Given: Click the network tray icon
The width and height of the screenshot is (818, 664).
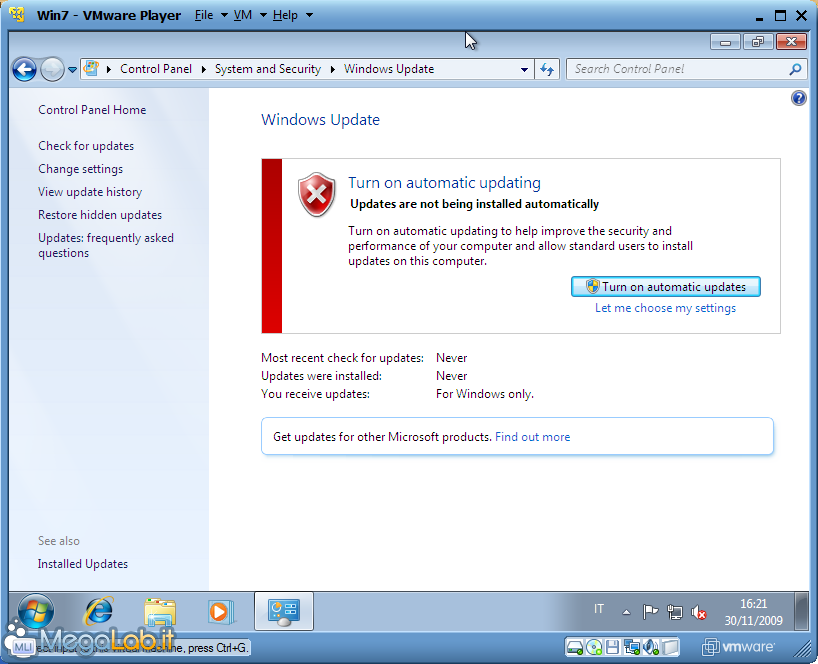Looking at the screenshot, I should (x=675, y=612).
